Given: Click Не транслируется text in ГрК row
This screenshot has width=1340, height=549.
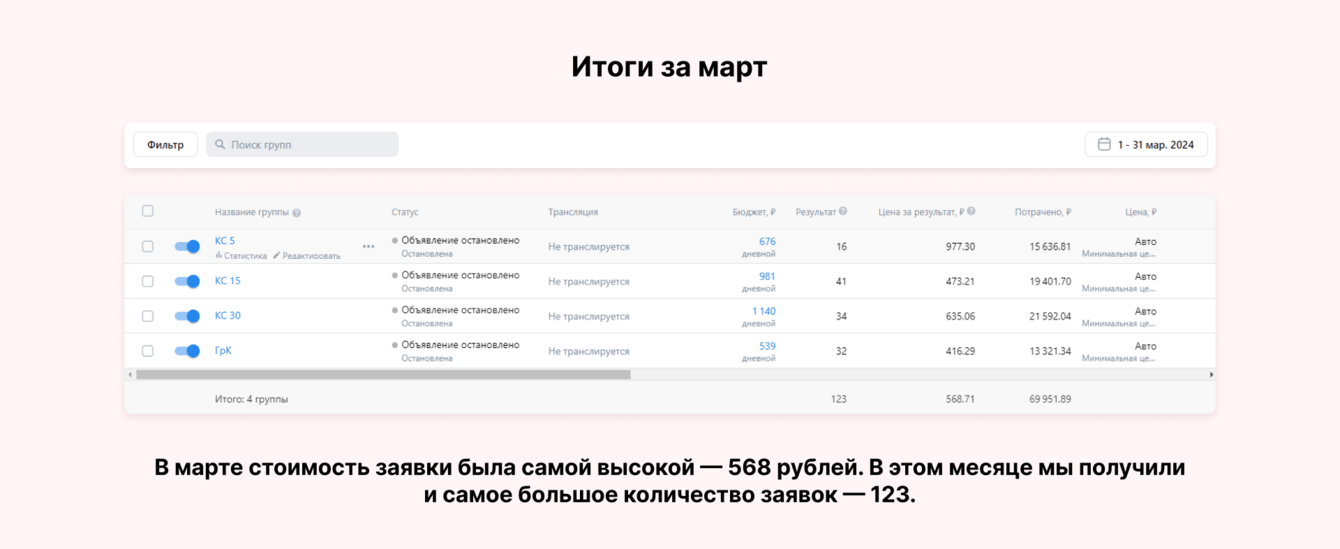Looking at the screenshot, I should [x=589, y=352].
